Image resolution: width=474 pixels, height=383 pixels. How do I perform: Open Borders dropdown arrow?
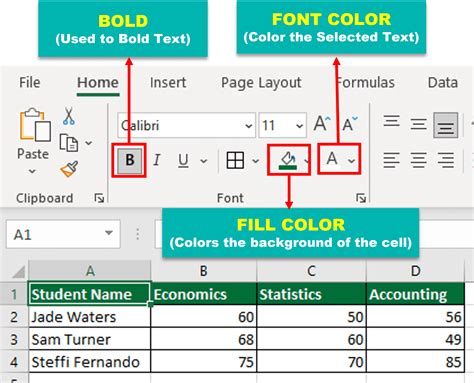pyautogui.click(x=256, y=161)
